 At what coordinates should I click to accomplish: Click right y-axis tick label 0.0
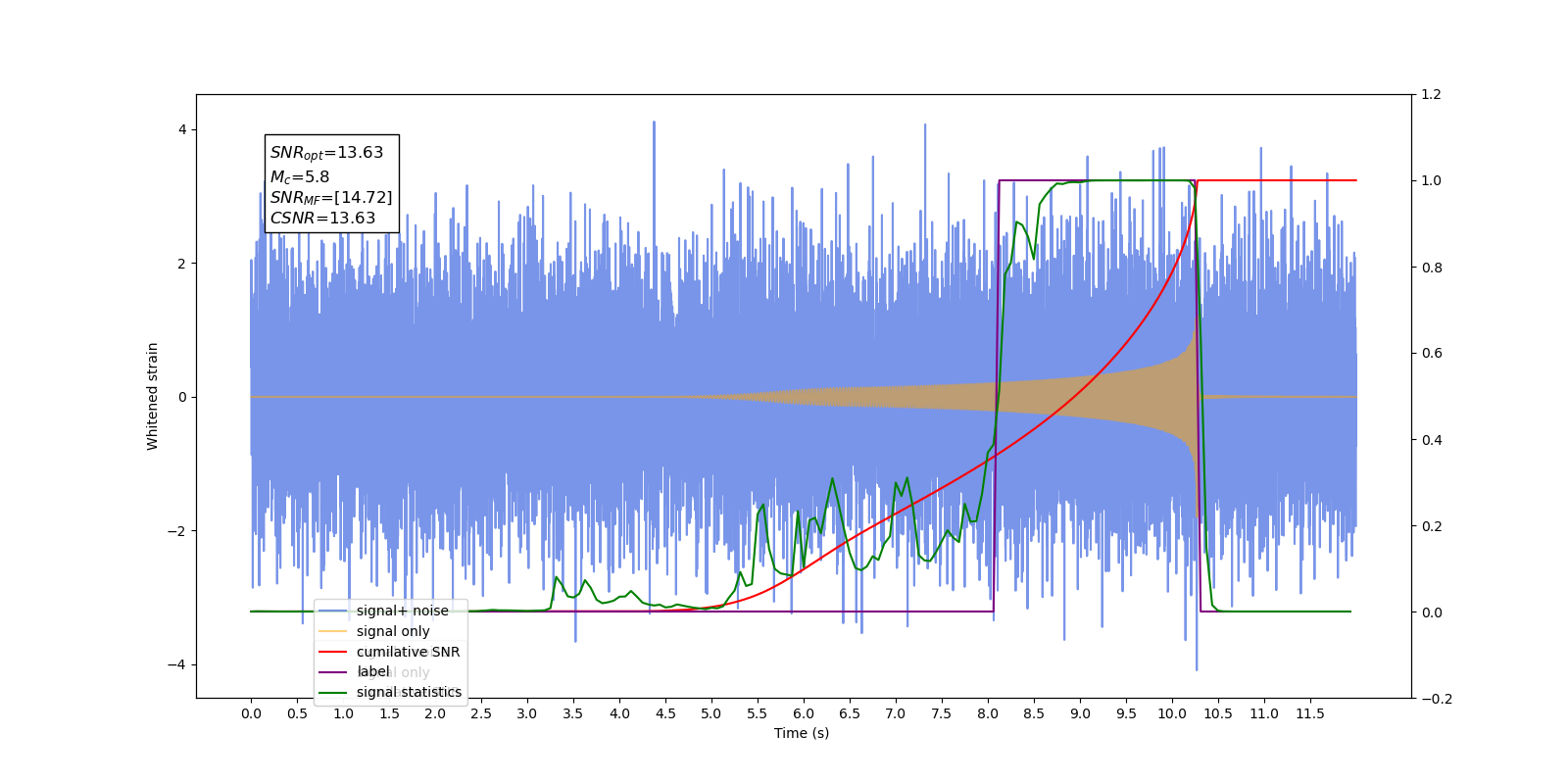pos(1431,612)
